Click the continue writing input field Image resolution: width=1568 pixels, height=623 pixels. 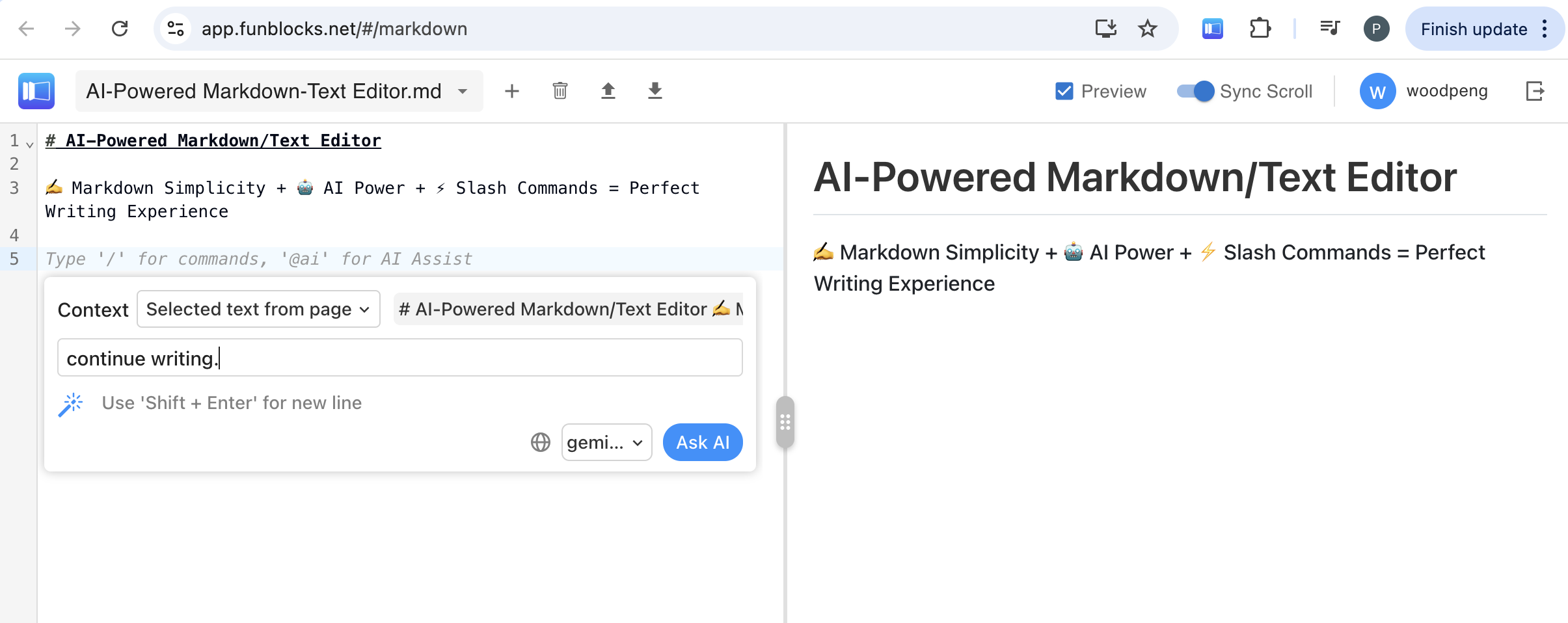[x=399, y=357]
